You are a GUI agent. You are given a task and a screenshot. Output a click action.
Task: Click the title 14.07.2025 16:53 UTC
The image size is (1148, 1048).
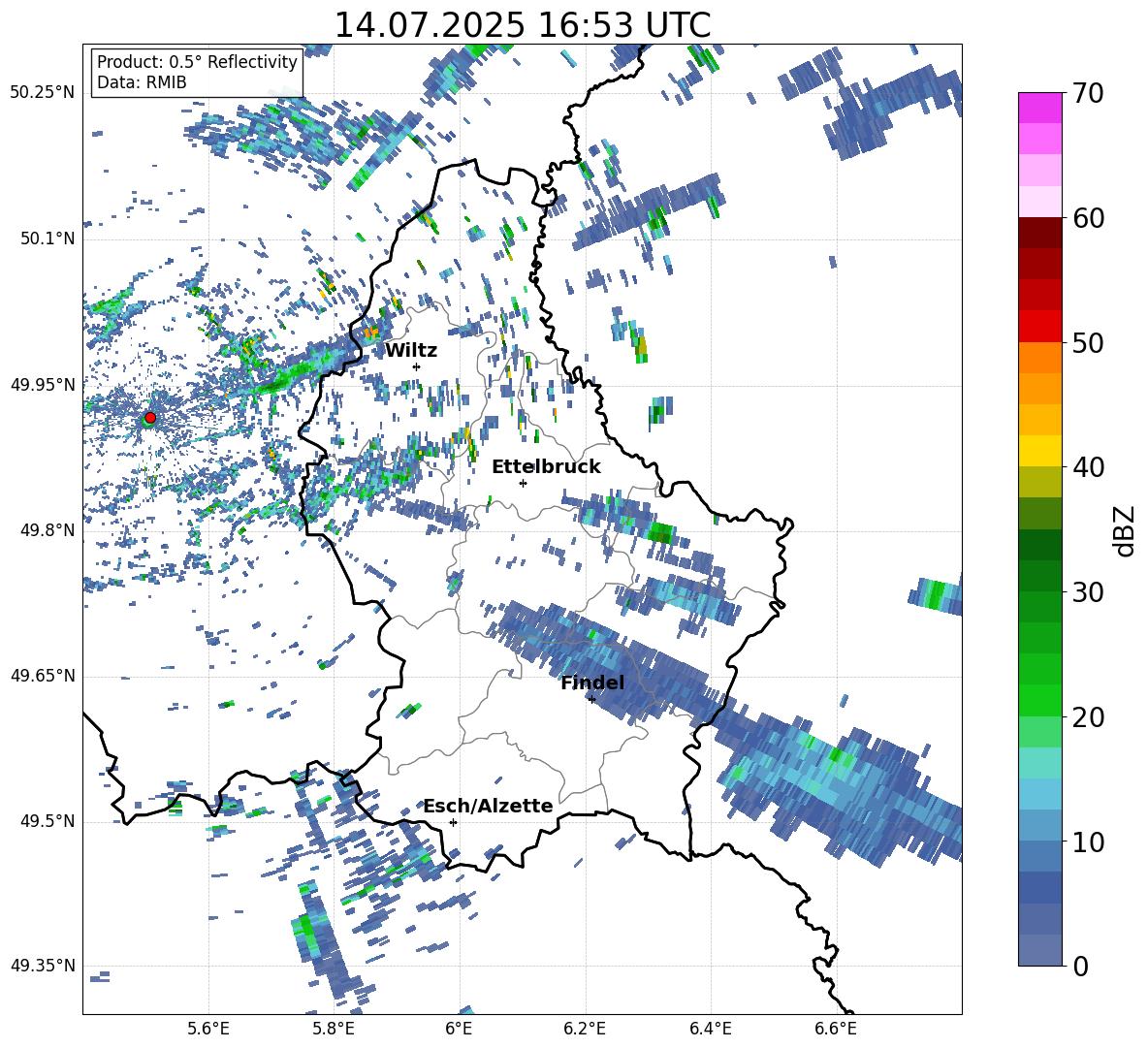coord(522,25)
